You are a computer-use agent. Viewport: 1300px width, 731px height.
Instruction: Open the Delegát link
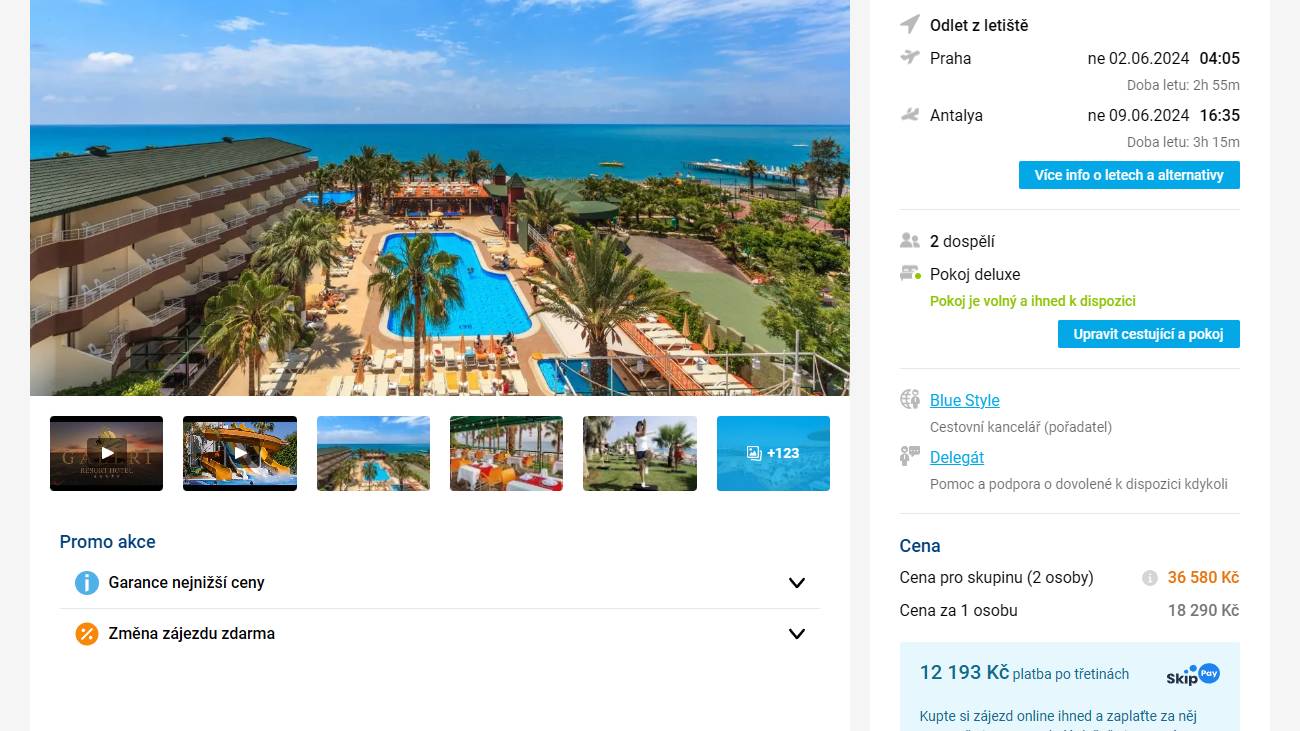point(957,457)
